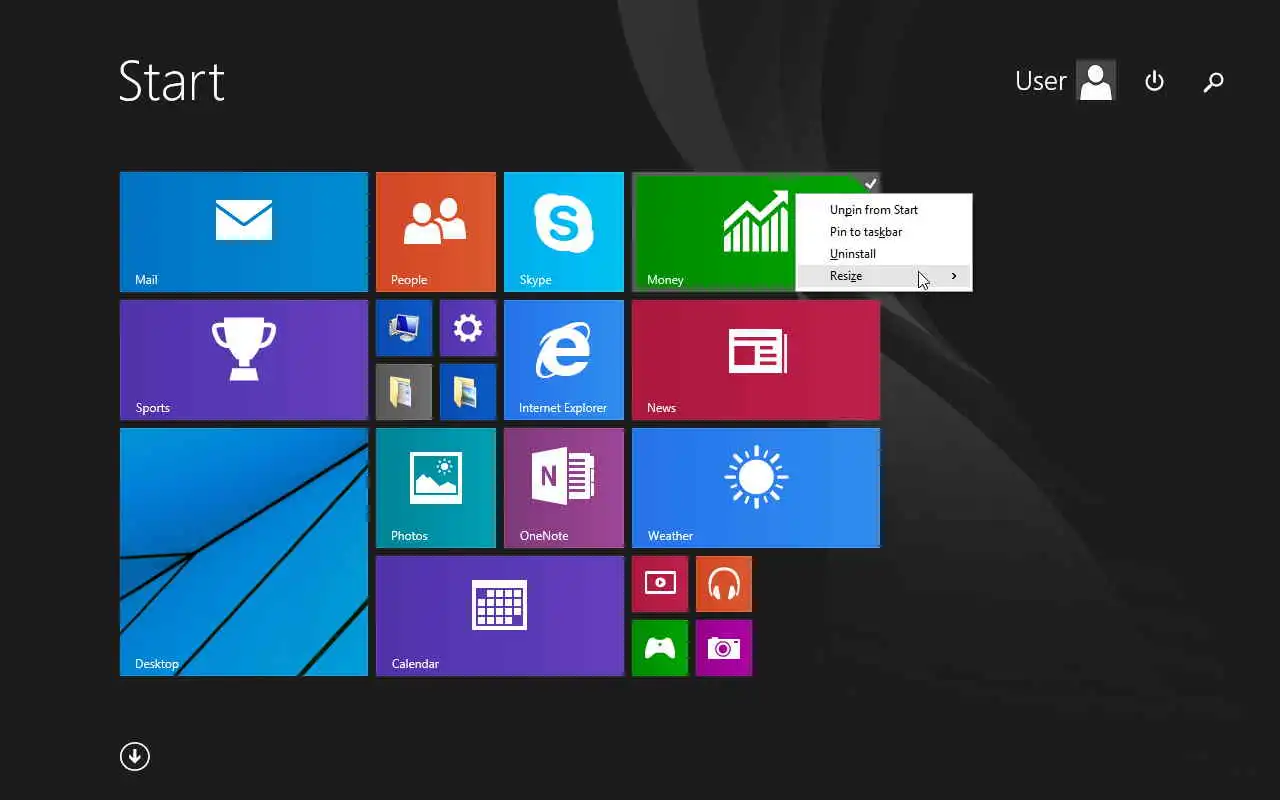Screen dimensions: 1280x800
Task: Show all apps with down arrow
Action: 135,756
